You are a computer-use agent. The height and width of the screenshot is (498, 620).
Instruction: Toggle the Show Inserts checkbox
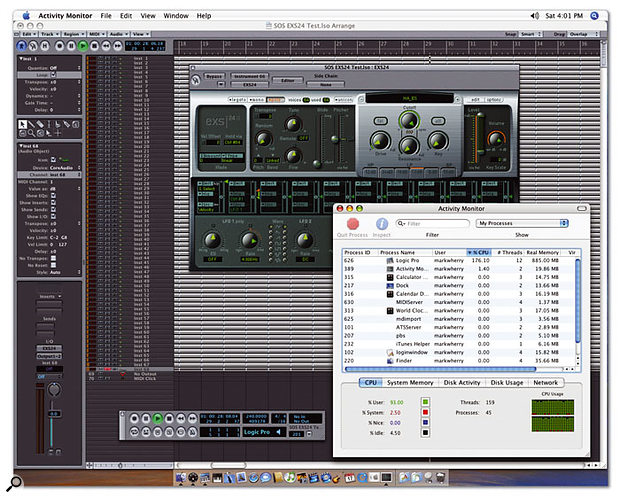[53, 203]
